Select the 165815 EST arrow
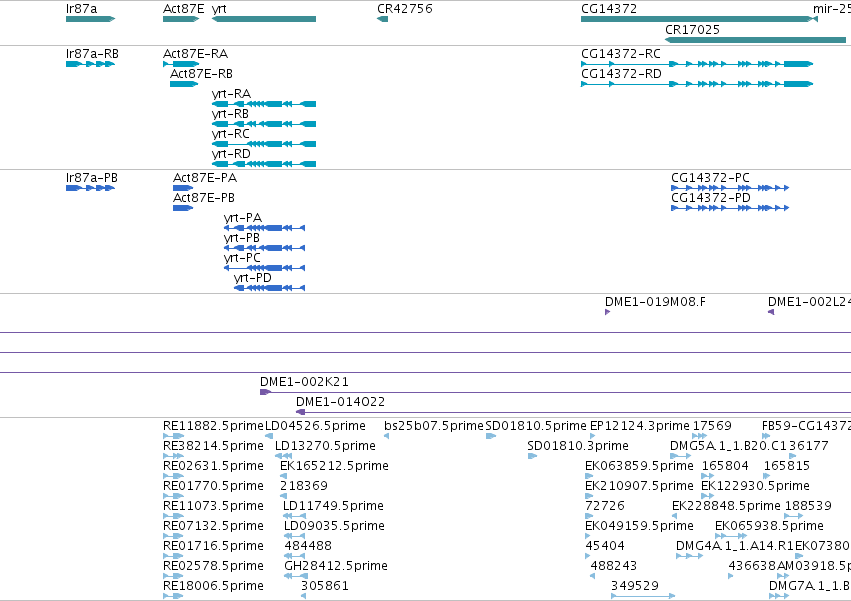Image resolution: width=851 pixels, height=601 pixels. pyautogui.click(x=767, y=476)
